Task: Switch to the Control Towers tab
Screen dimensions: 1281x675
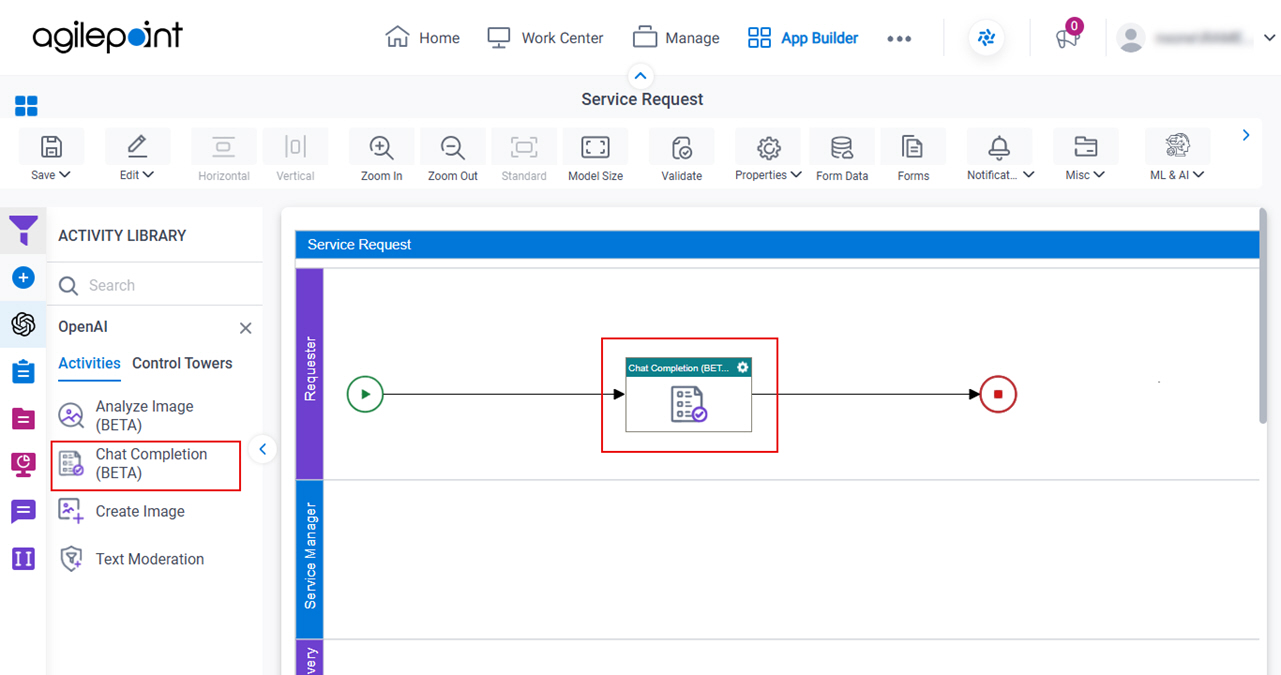Action: (182, 363)
